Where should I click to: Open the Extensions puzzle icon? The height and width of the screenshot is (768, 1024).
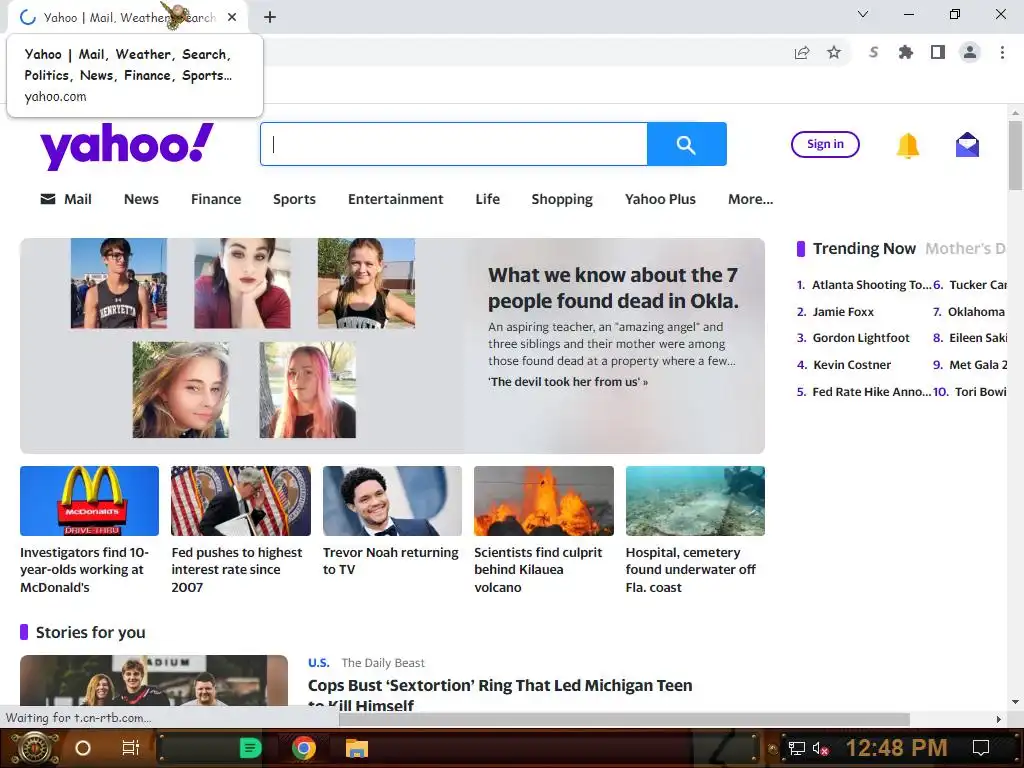[x=906, y=52]
